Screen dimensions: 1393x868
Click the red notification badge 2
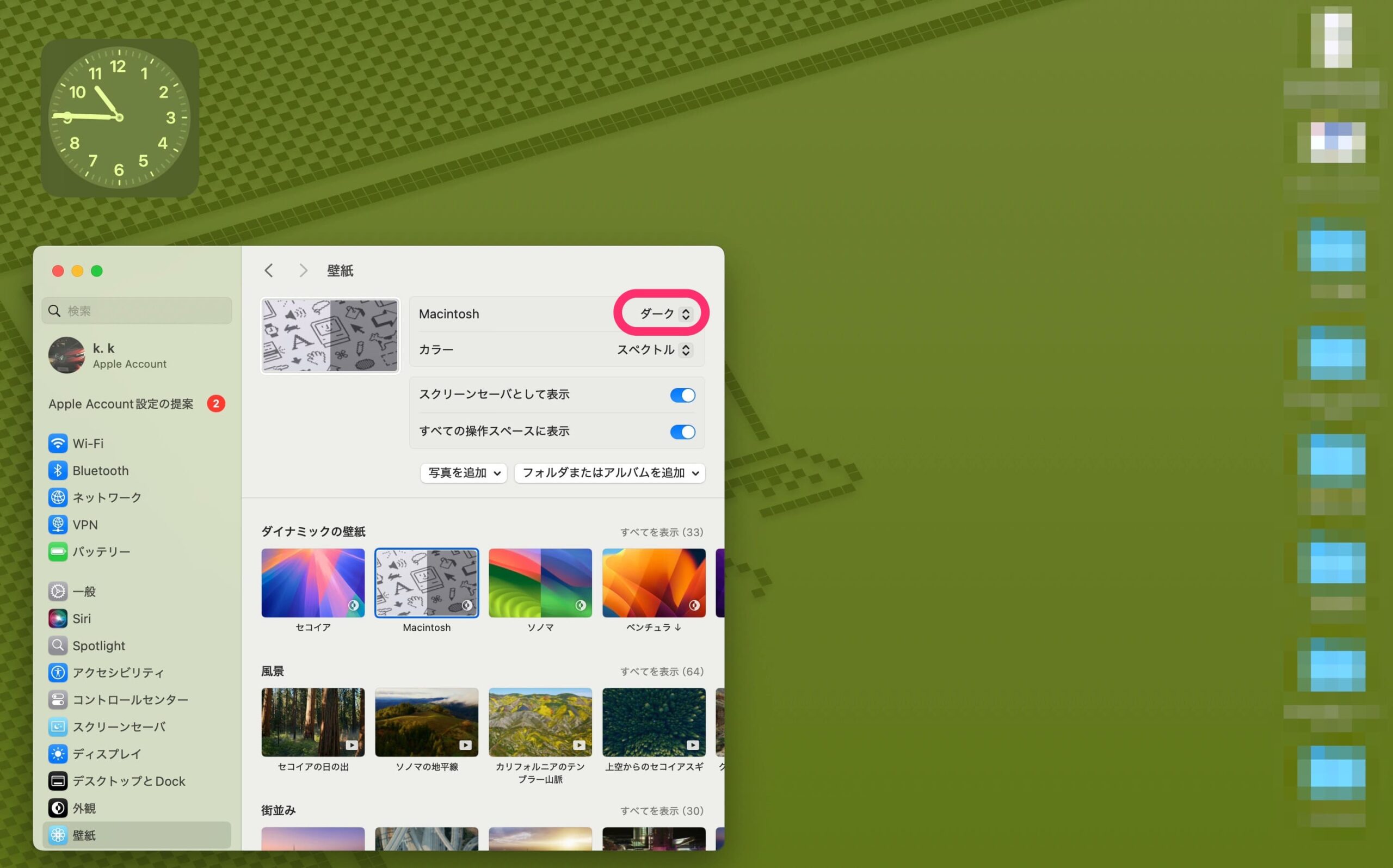click(x=216, y=404)
